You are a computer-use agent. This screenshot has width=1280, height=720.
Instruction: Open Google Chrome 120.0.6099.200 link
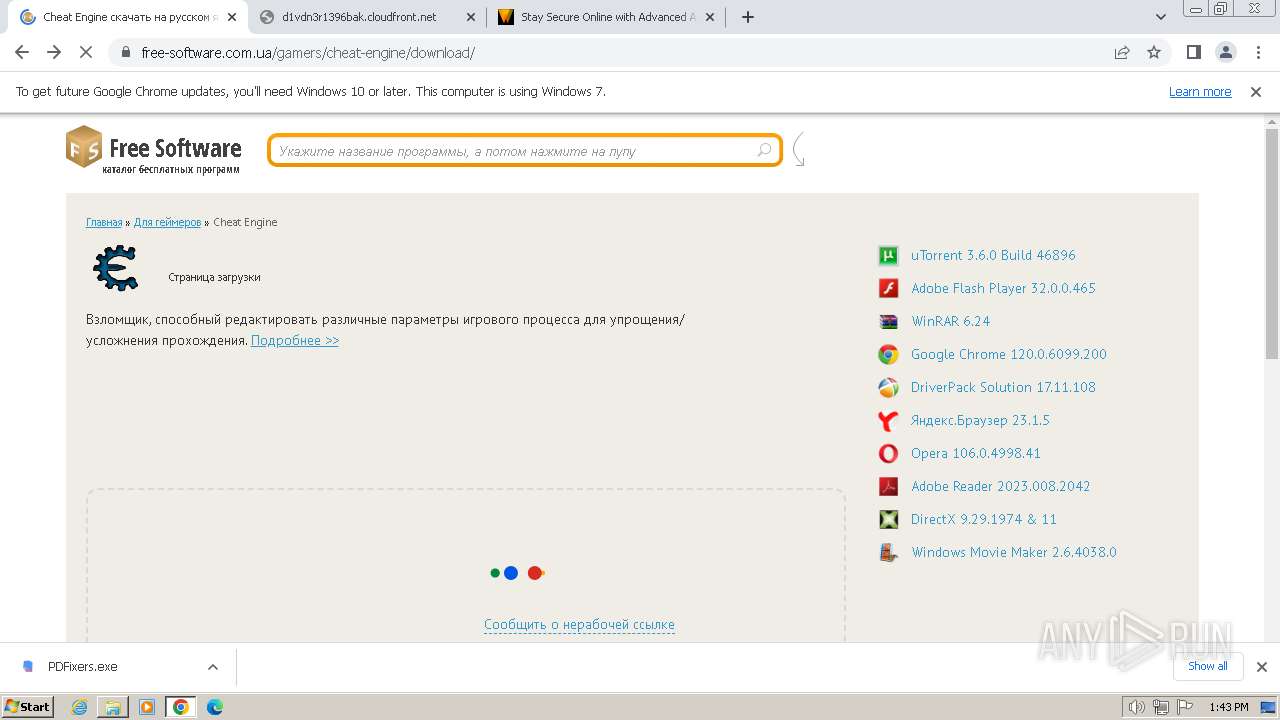tap(1008, 354)
